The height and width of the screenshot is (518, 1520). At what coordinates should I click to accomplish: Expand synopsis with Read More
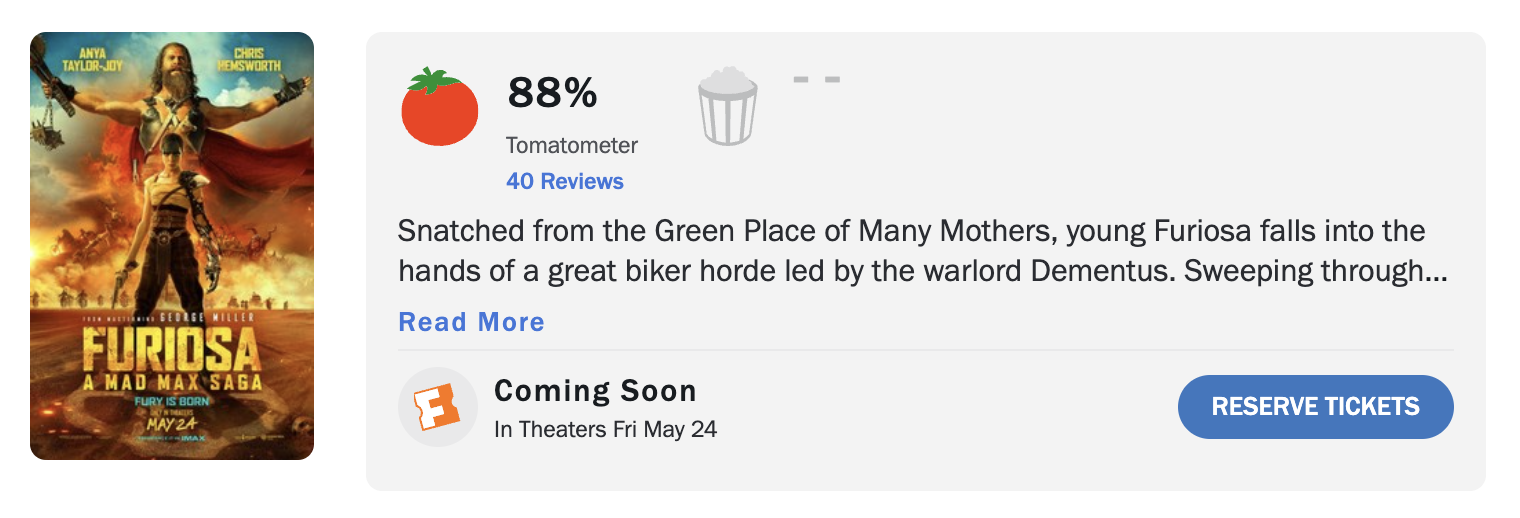coord(471,322)
